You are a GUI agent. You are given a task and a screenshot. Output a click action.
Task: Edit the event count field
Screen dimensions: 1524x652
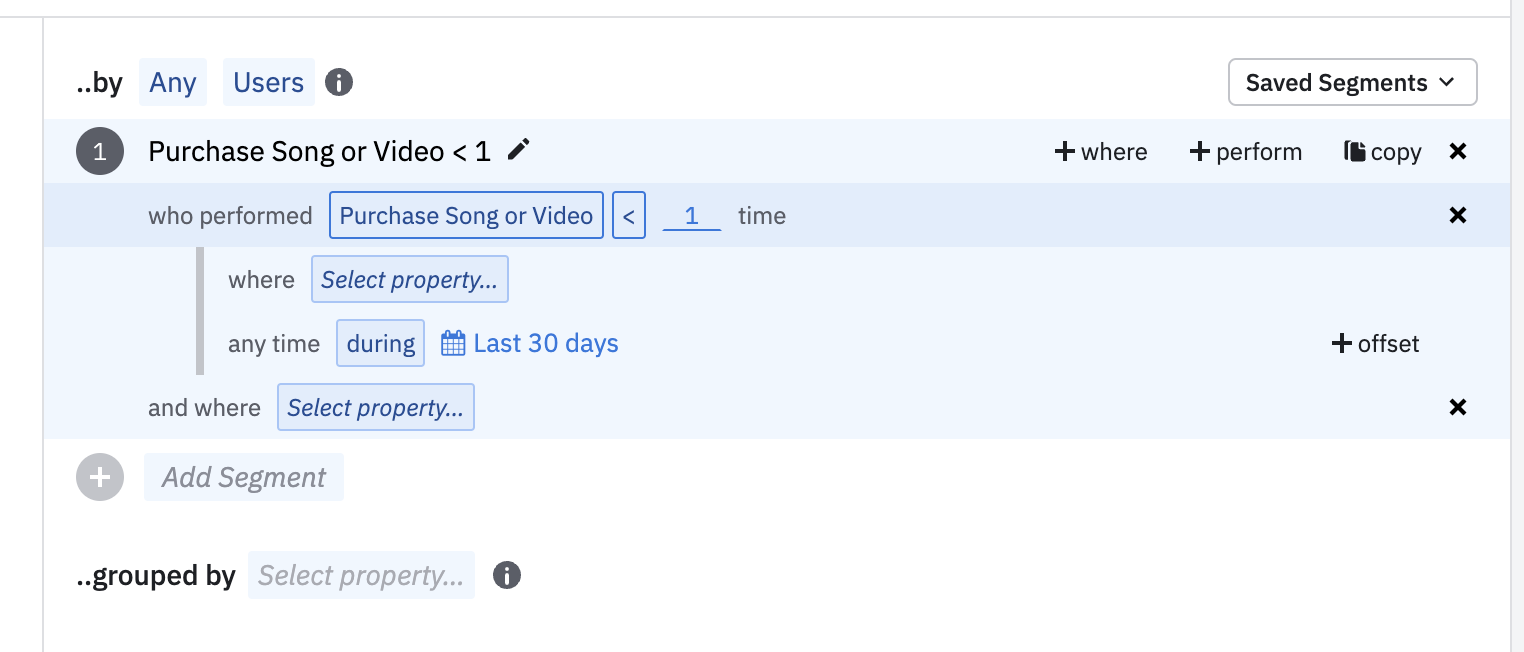tap(691, 216)
